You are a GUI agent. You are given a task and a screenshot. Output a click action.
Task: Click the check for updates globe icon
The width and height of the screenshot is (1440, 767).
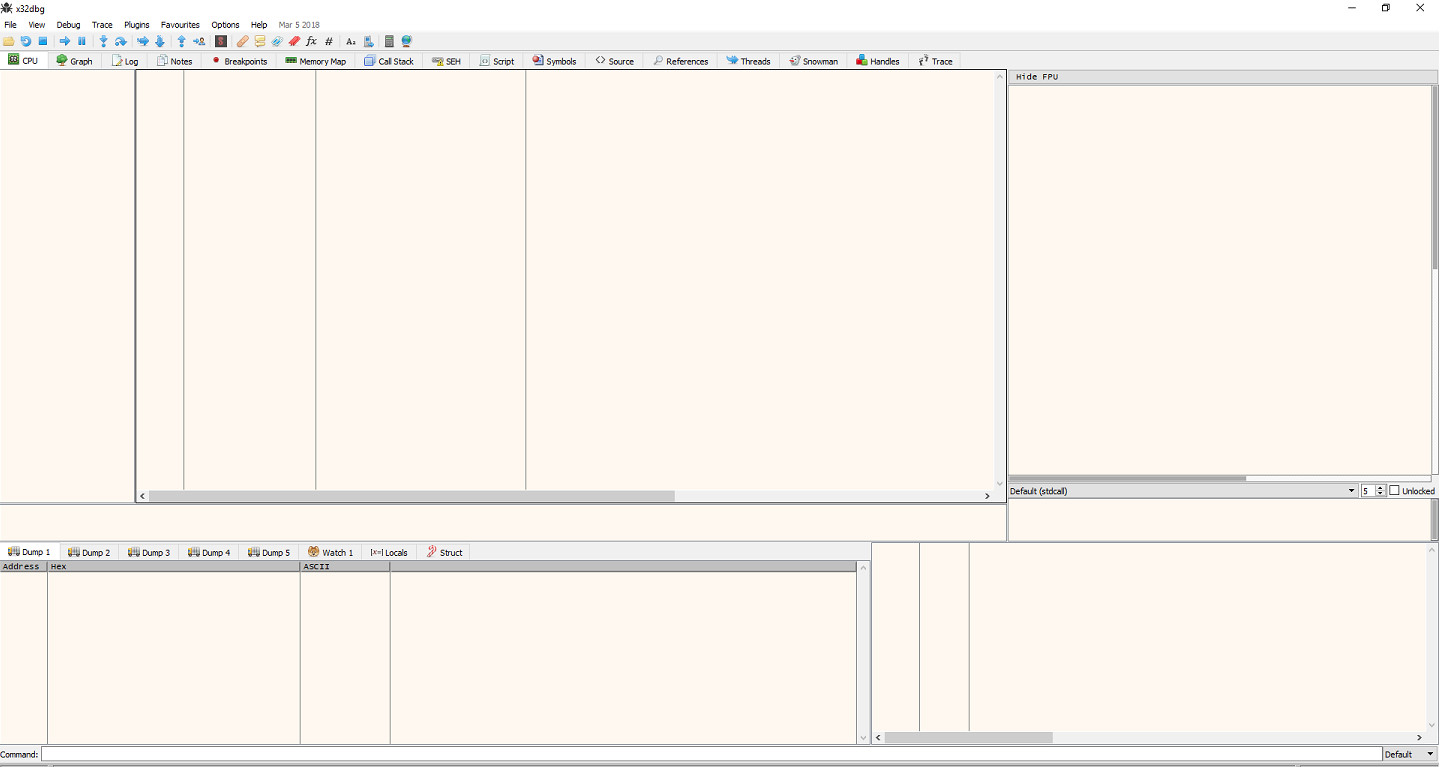click(x=407, y=41)
